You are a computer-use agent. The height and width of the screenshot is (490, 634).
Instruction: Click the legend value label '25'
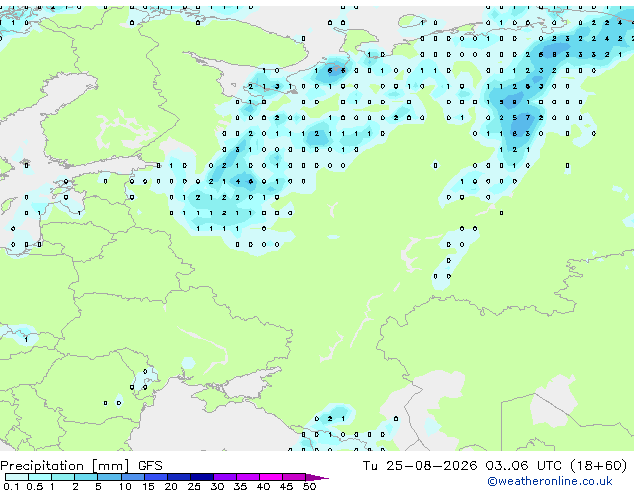194,486
